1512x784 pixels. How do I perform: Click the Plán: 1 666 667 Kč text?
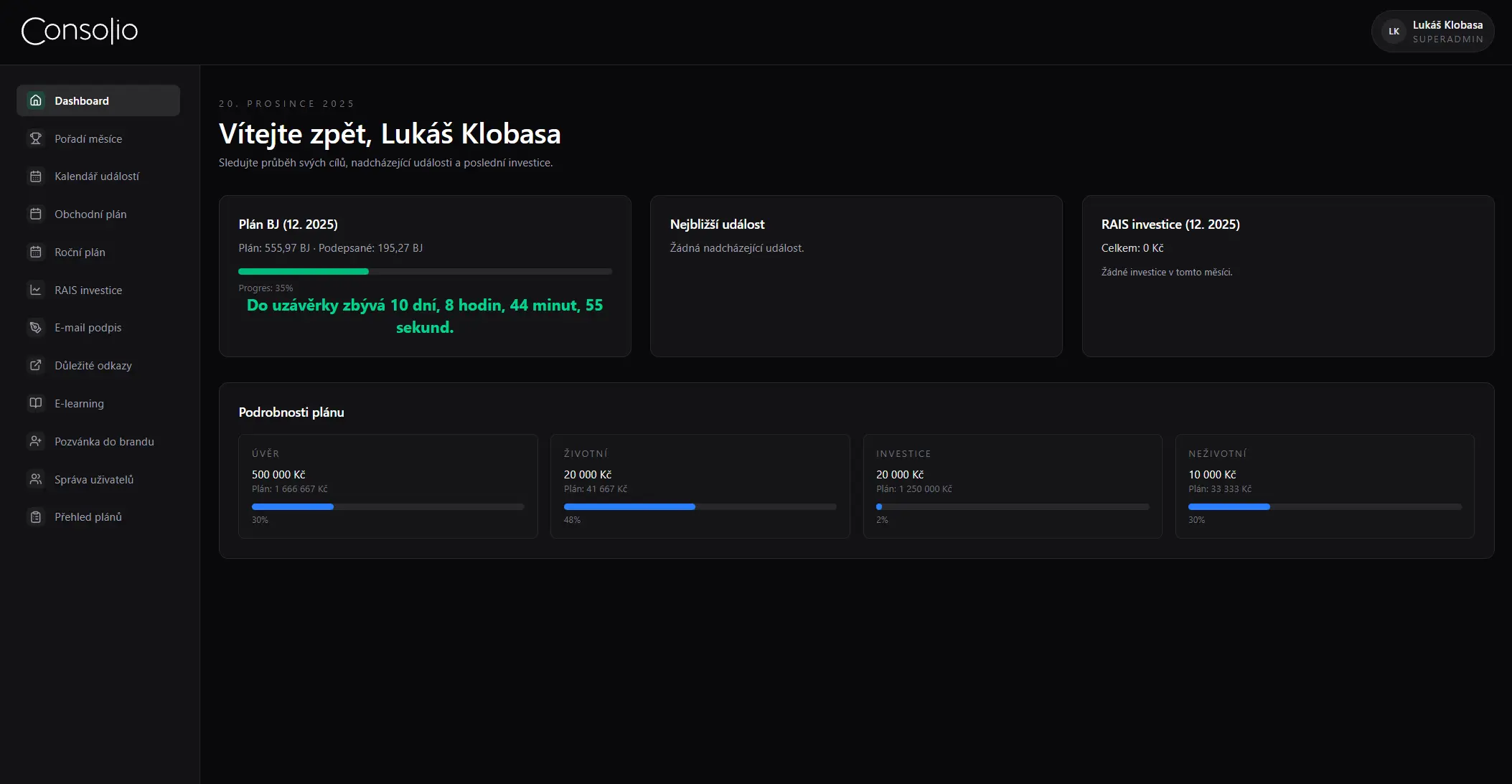coord(289,489)
